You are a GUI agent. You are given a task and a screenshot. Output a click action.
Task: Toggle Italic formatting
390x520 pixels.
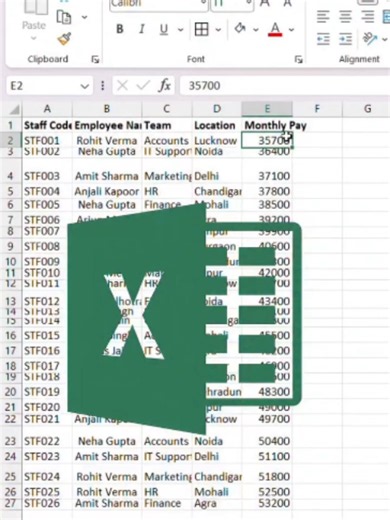click(142, 29)
